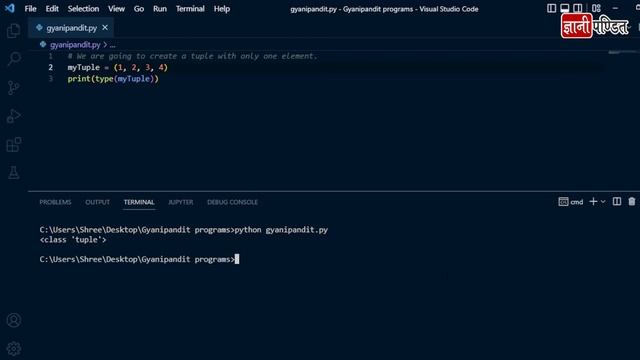Open the Testing flask view
The height and width of the screenshot is (360, 640).
click(13, 173)
